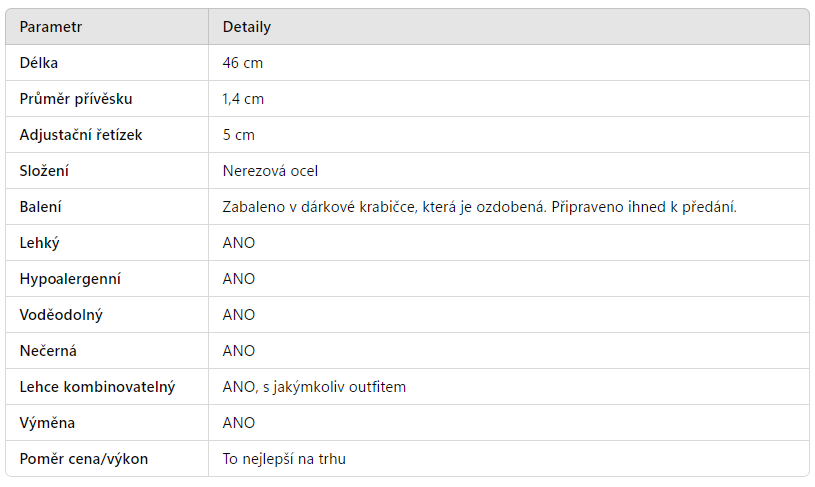Click the "Nerezová ocel" cell
The height and width of the screenshot is (487, 815).
tap(271, 171)
